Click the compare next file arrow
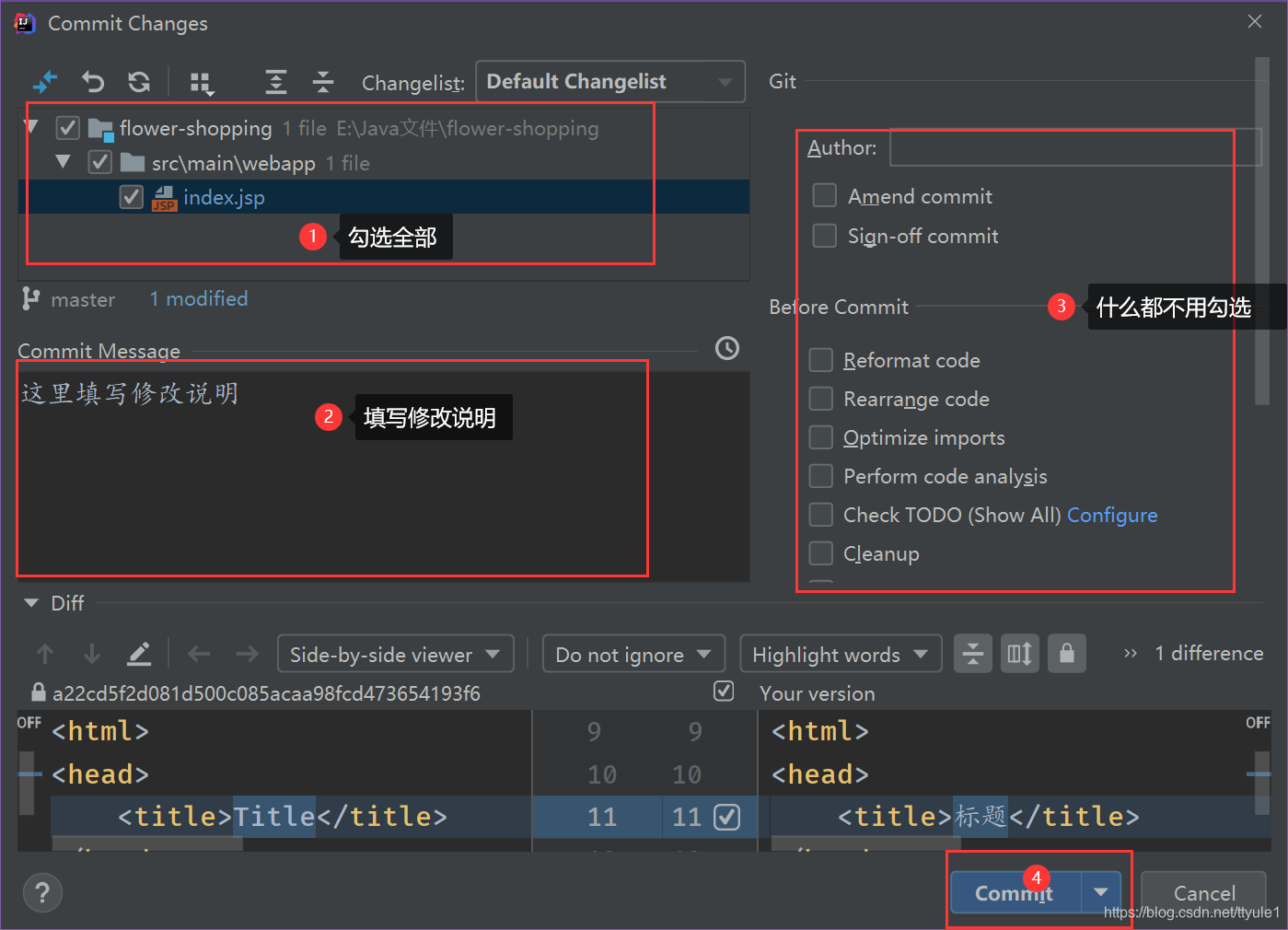1288x930 pixels. tap(247, 655)
